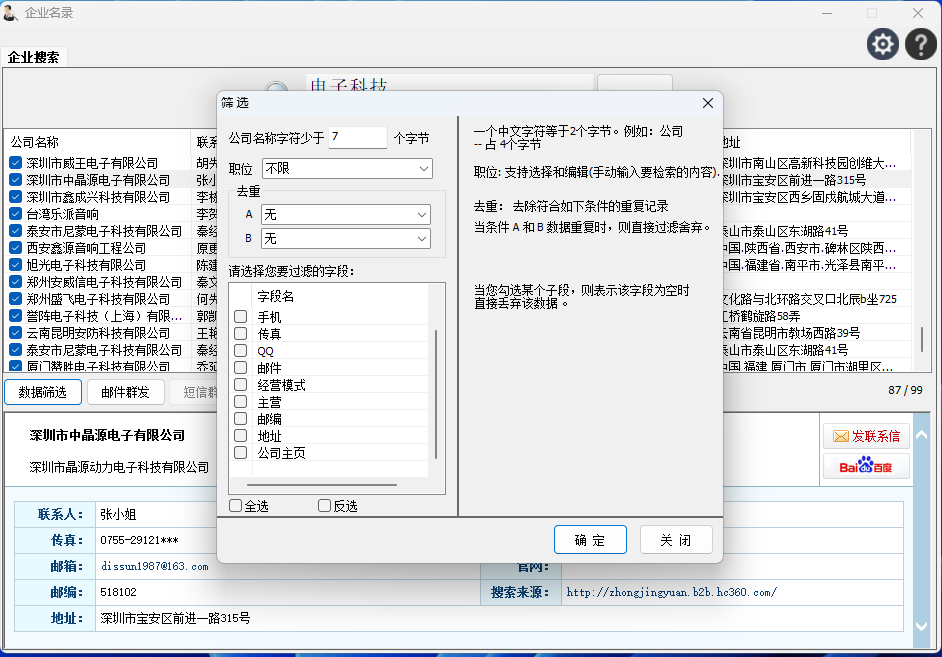Viewport: 942px width, 657px height.
Task: Click the field list horizontal scrollbar
Action: [x=320, y=485]
